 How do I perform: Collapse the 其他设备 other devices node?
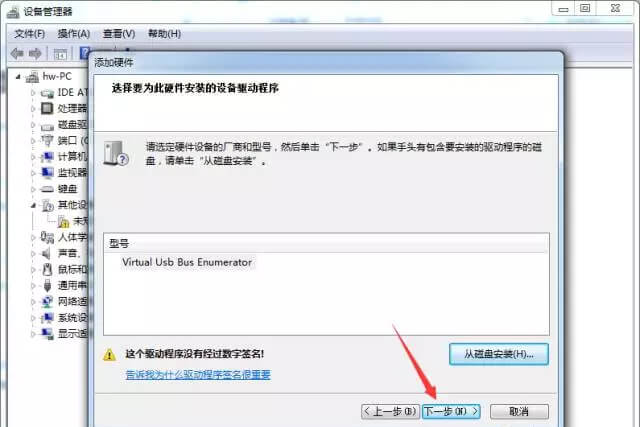[x=33, y=205]
